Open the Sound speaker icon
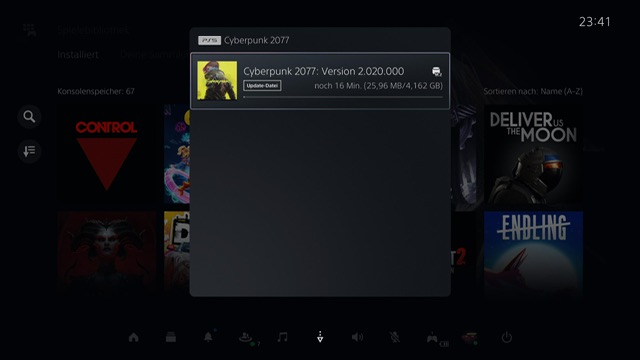Screen dimensions: 640x360 point(357,337)
